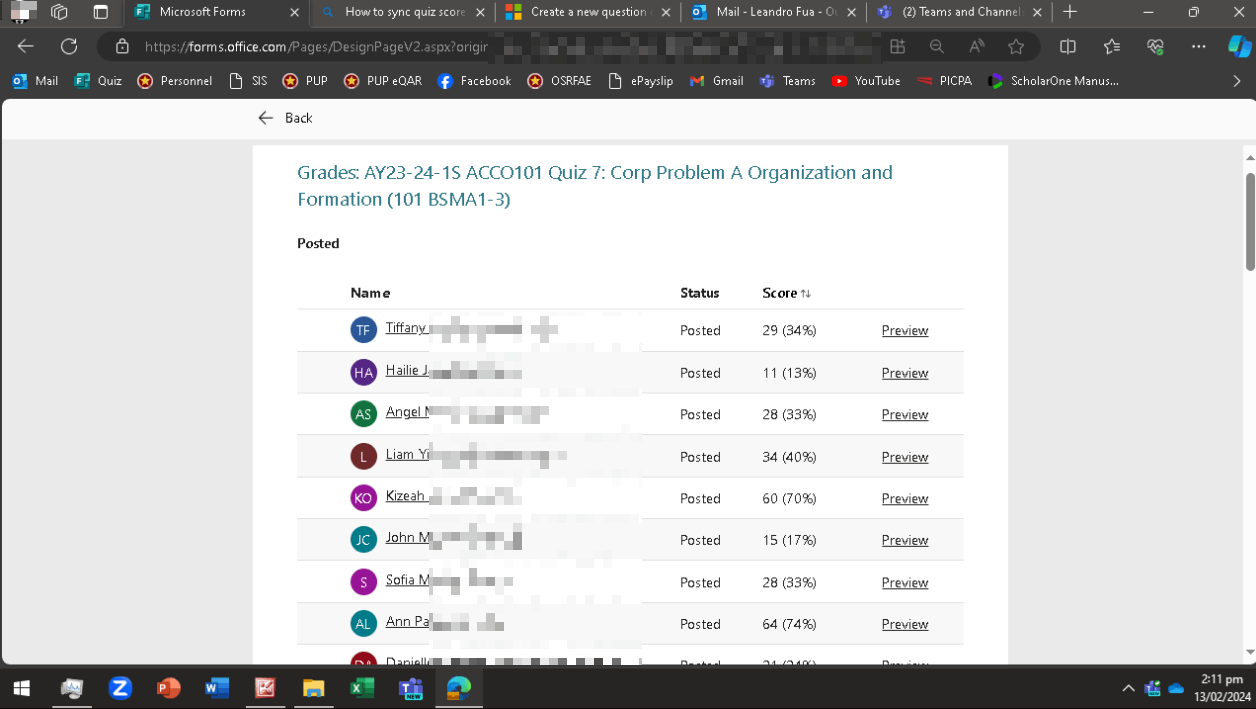1256x709 pixels.
Task: Open the YouTube bookmark
Action: click(x=866, y=81)
